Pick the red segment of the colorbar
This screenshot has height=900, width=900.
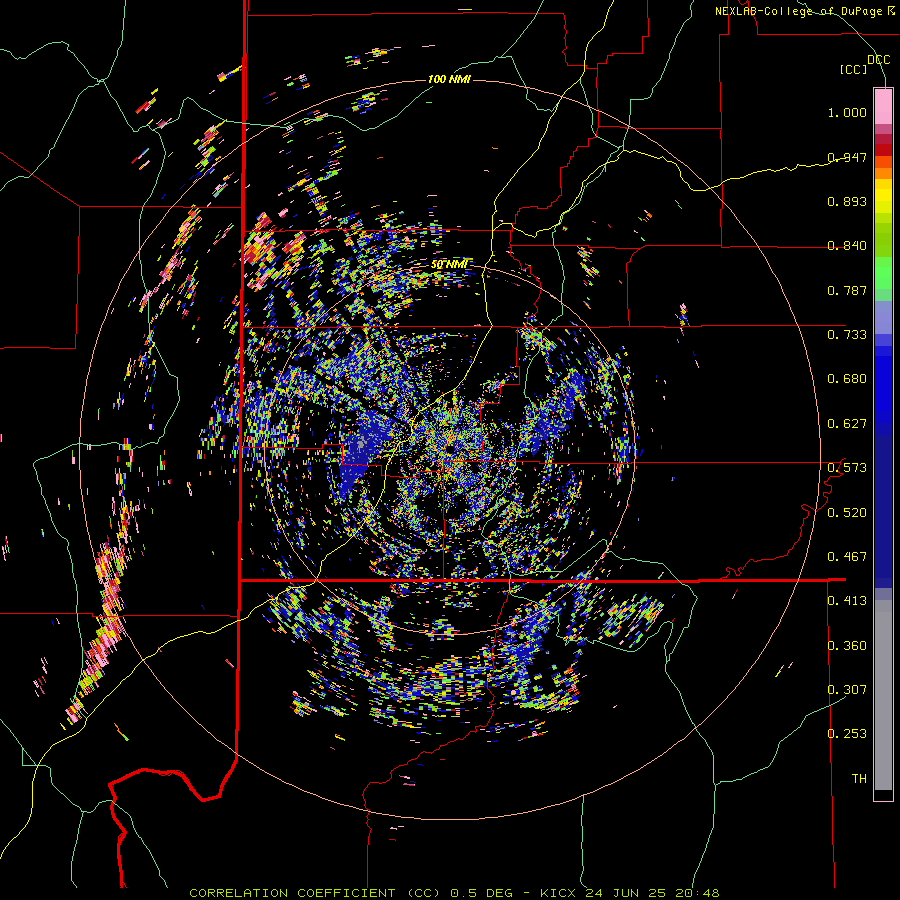883,149
